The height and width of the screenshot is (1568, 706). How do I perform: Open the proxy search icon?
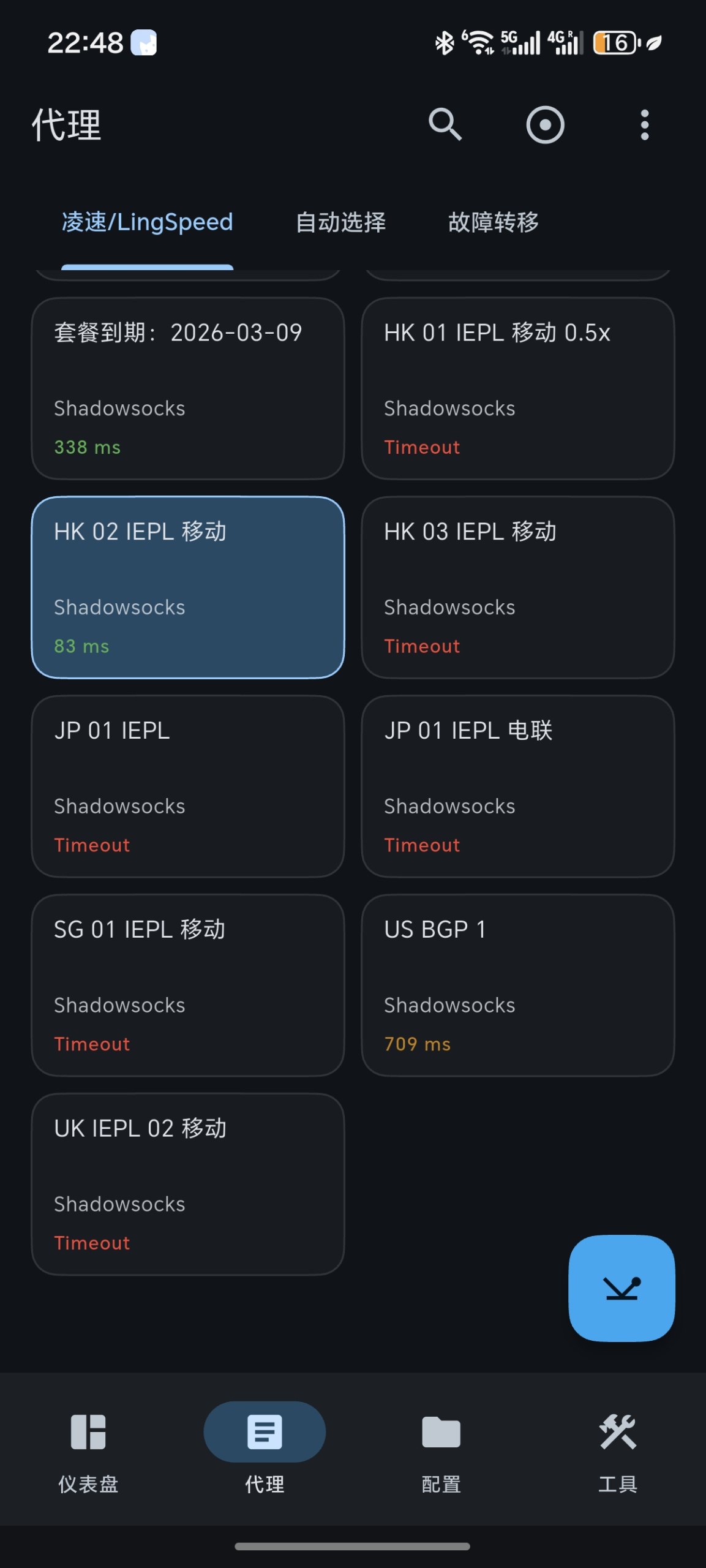[445, 125]
